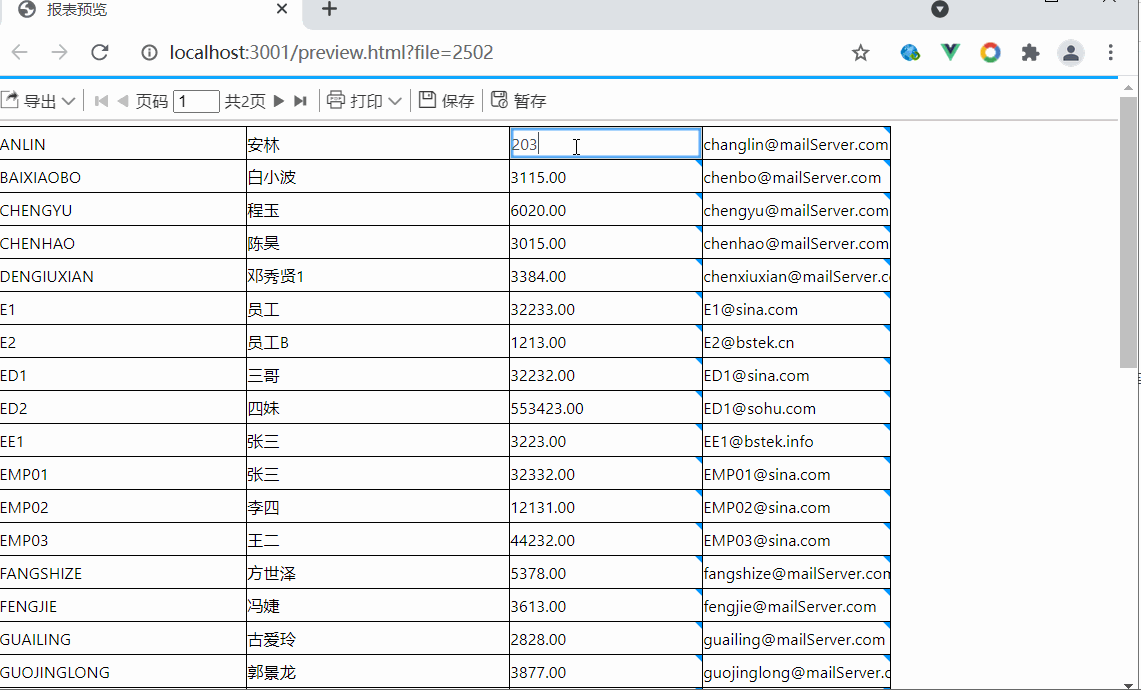This screenshot has height=690, width=1141.
Task: Click the cell with 3384.00
Action: (605, 276)
